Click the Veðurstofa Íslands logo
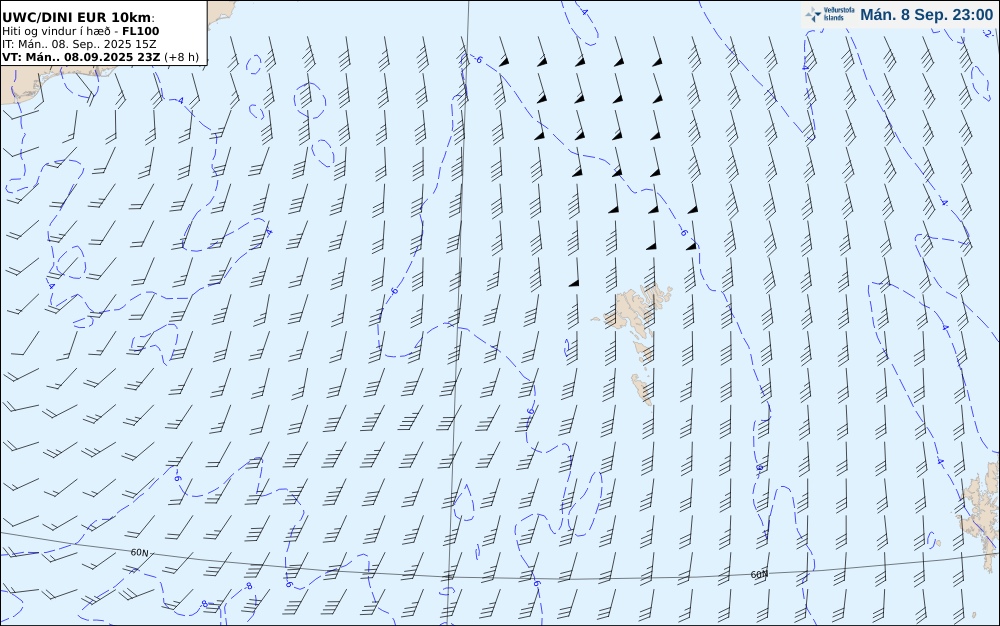This screenshot has height=626, width=1000. 830,15
